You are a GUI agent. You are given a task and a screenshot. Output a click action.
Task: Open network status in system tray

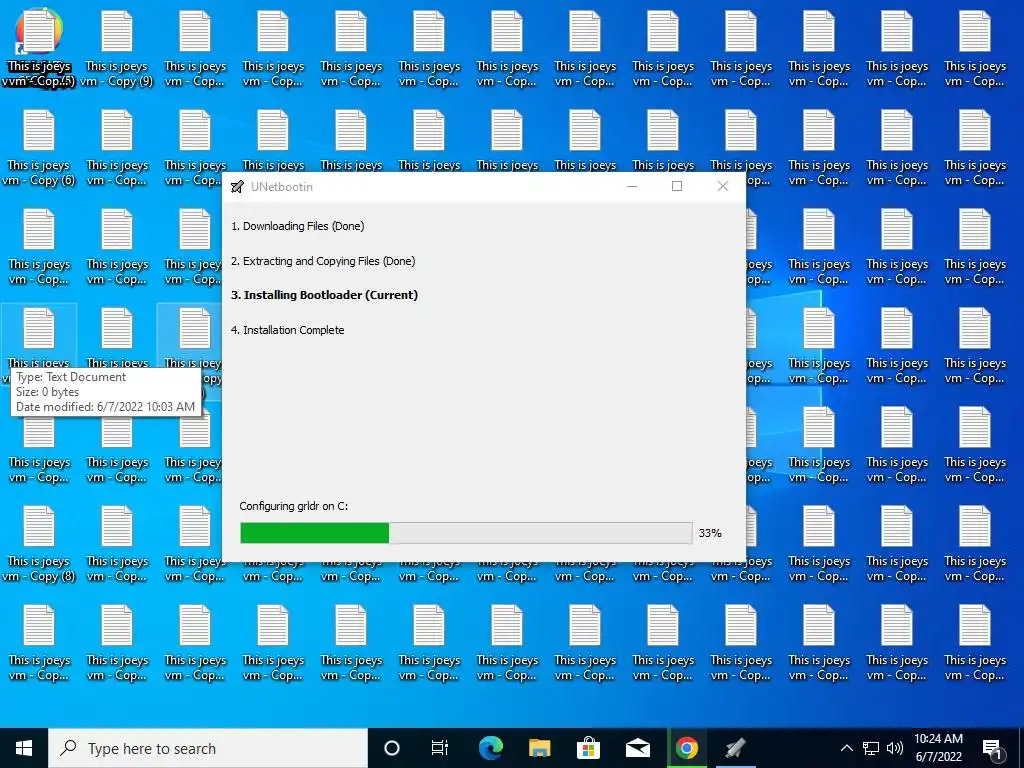point(871,748)
